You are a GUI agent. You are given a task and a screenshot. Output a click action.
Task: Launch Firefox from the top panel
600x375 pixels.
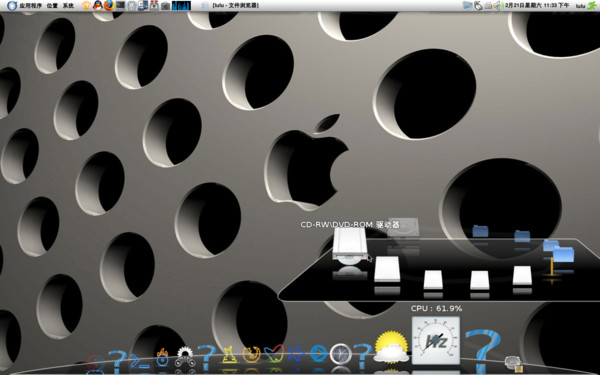[x=109, y=5]
